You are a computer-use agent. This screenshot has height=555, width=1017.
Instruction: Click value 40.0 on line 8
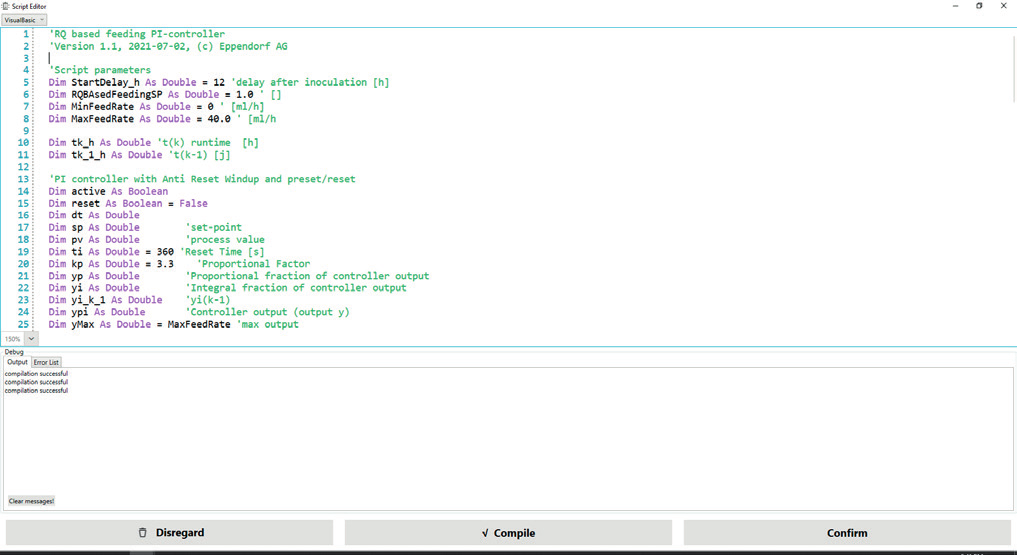tap(219, 119)
